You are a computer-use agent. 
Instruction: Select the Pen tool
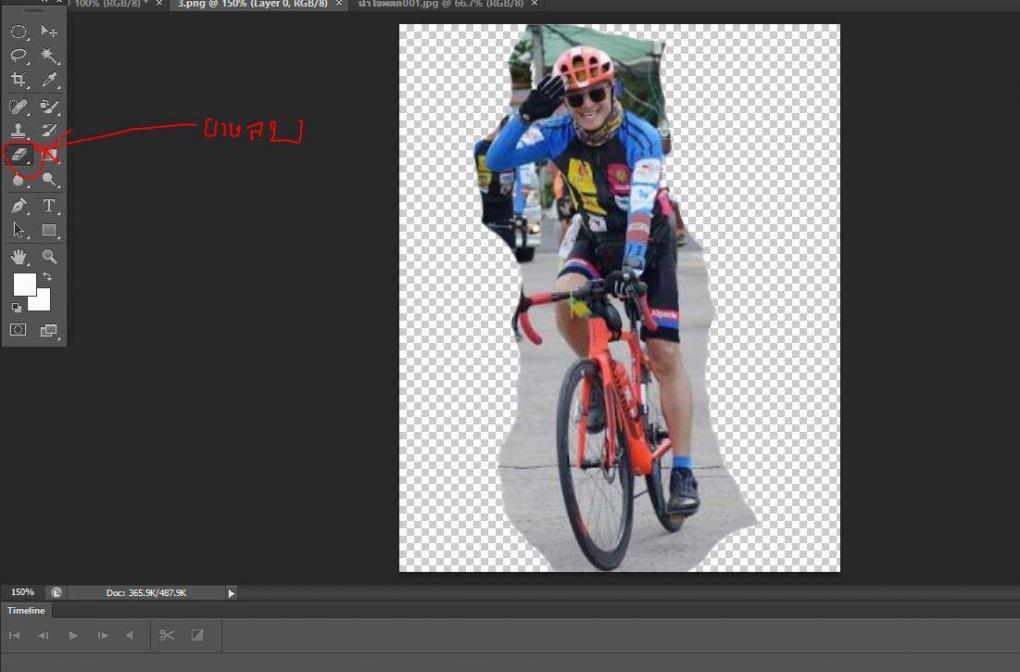[19, 205]
